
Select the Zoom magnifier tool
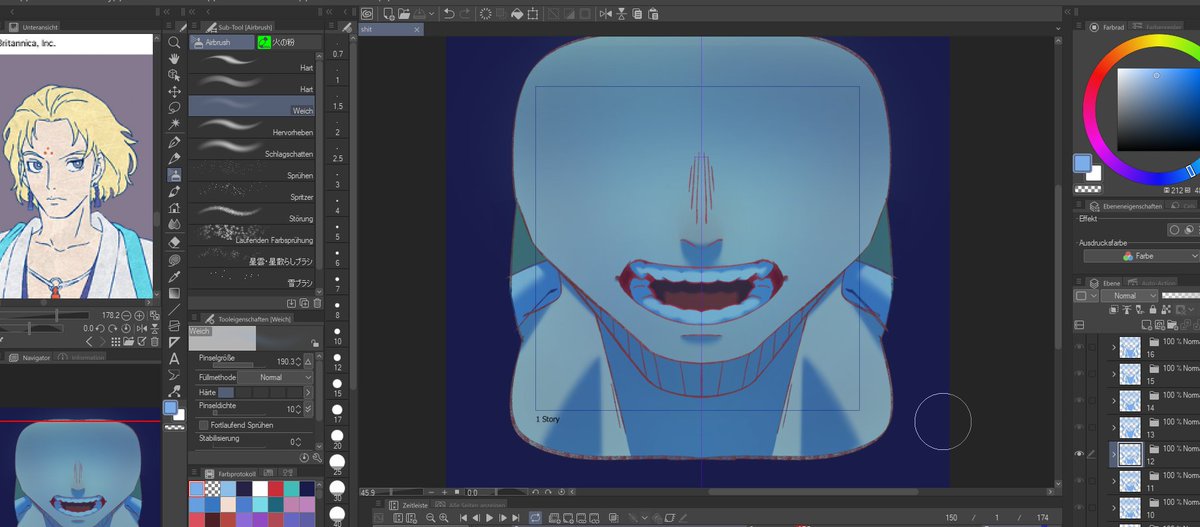tap(174, 43)
